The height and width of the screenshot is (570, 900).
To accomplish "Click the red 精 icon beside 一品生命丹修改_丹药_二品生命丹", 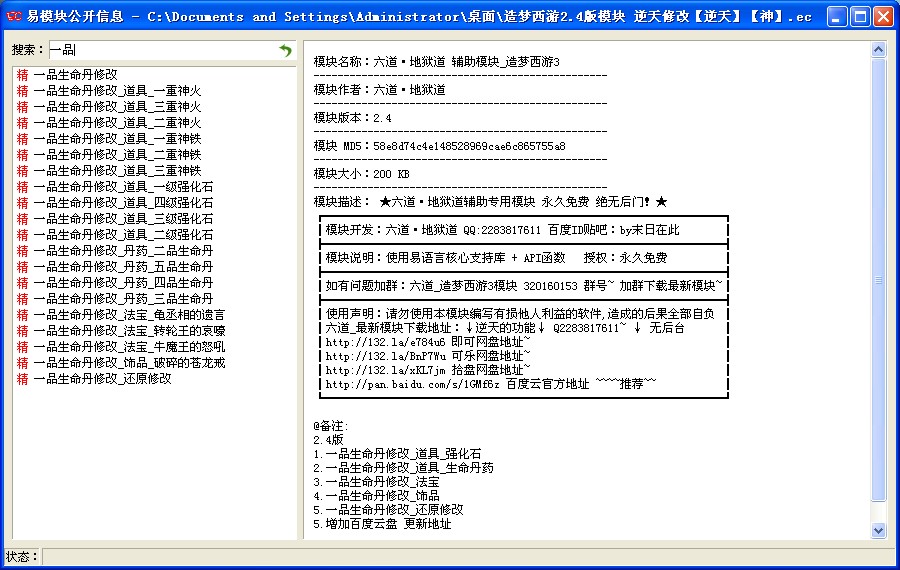I will coord(22,251).
